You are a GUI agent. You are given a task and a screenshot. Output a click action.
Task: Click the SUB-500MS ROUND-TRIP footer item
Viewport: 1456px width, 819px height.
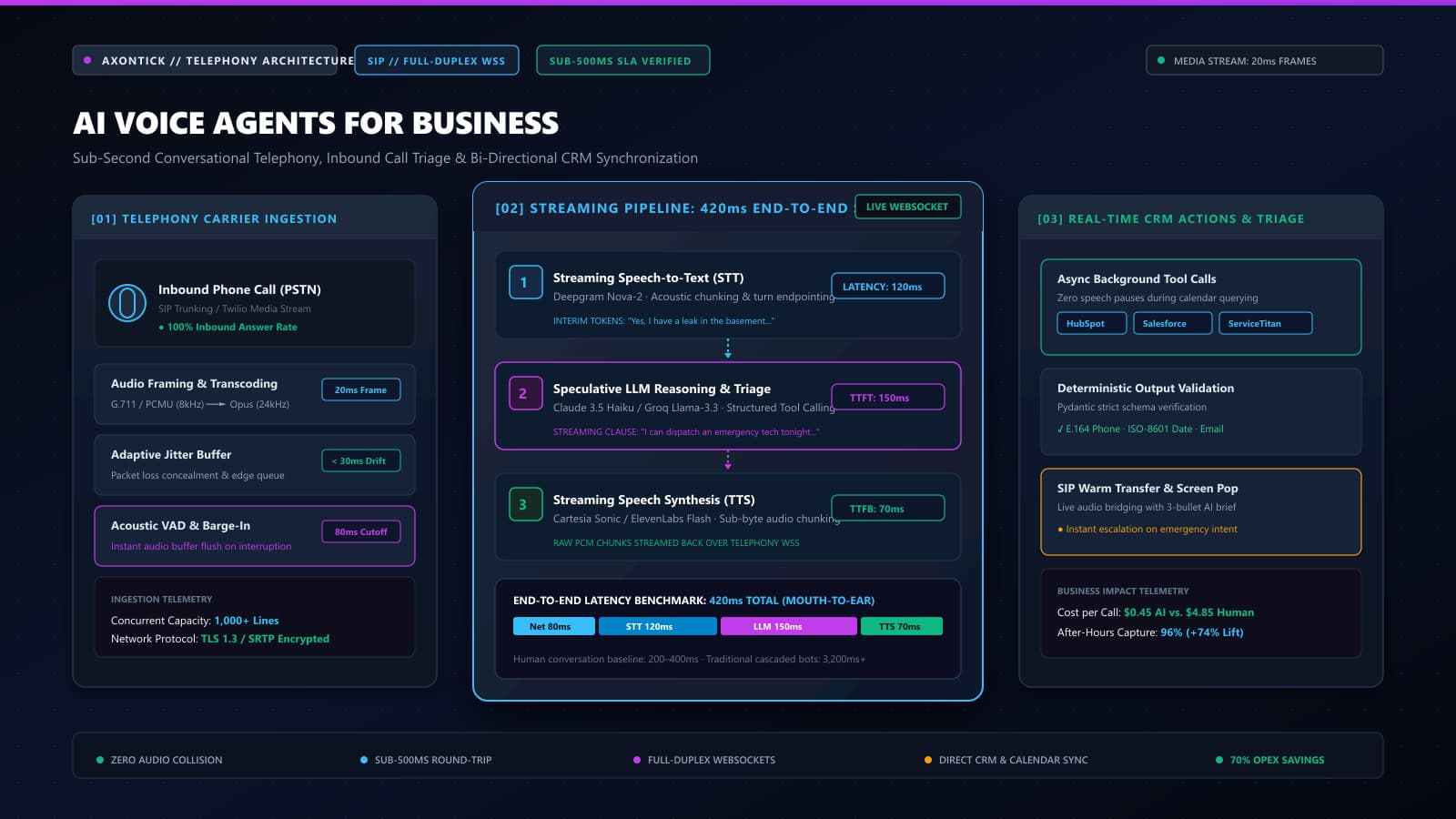[x=426, y=760]
